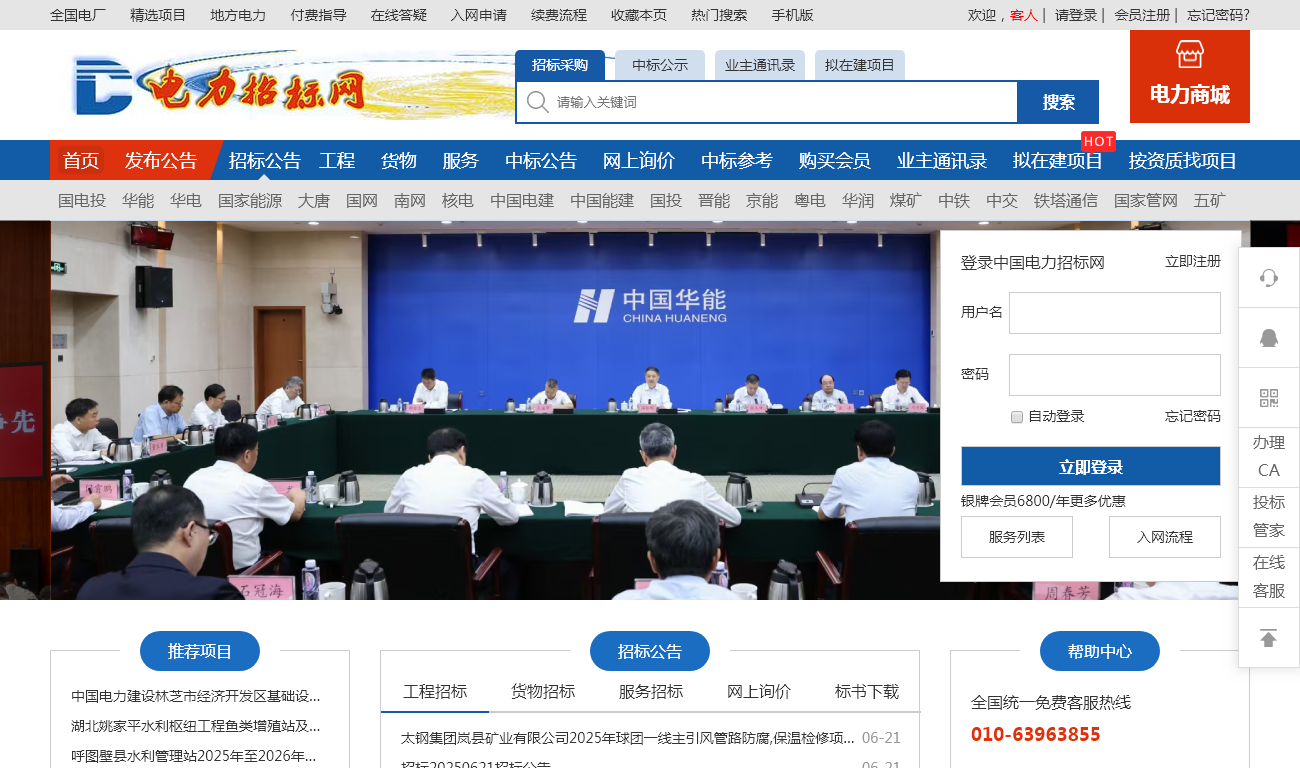Image resolution: width=1300 pixels, height=768 pixels.
Task: Open the 太钢集团岚县矿业 tender announcement
Action: point(628,738)
